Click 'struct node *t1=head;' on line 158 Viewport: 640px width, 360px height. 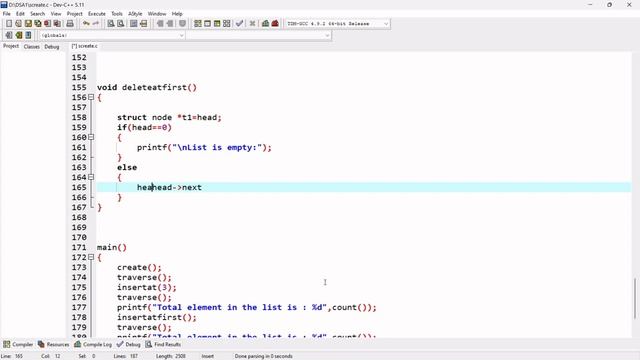point(169,118)
